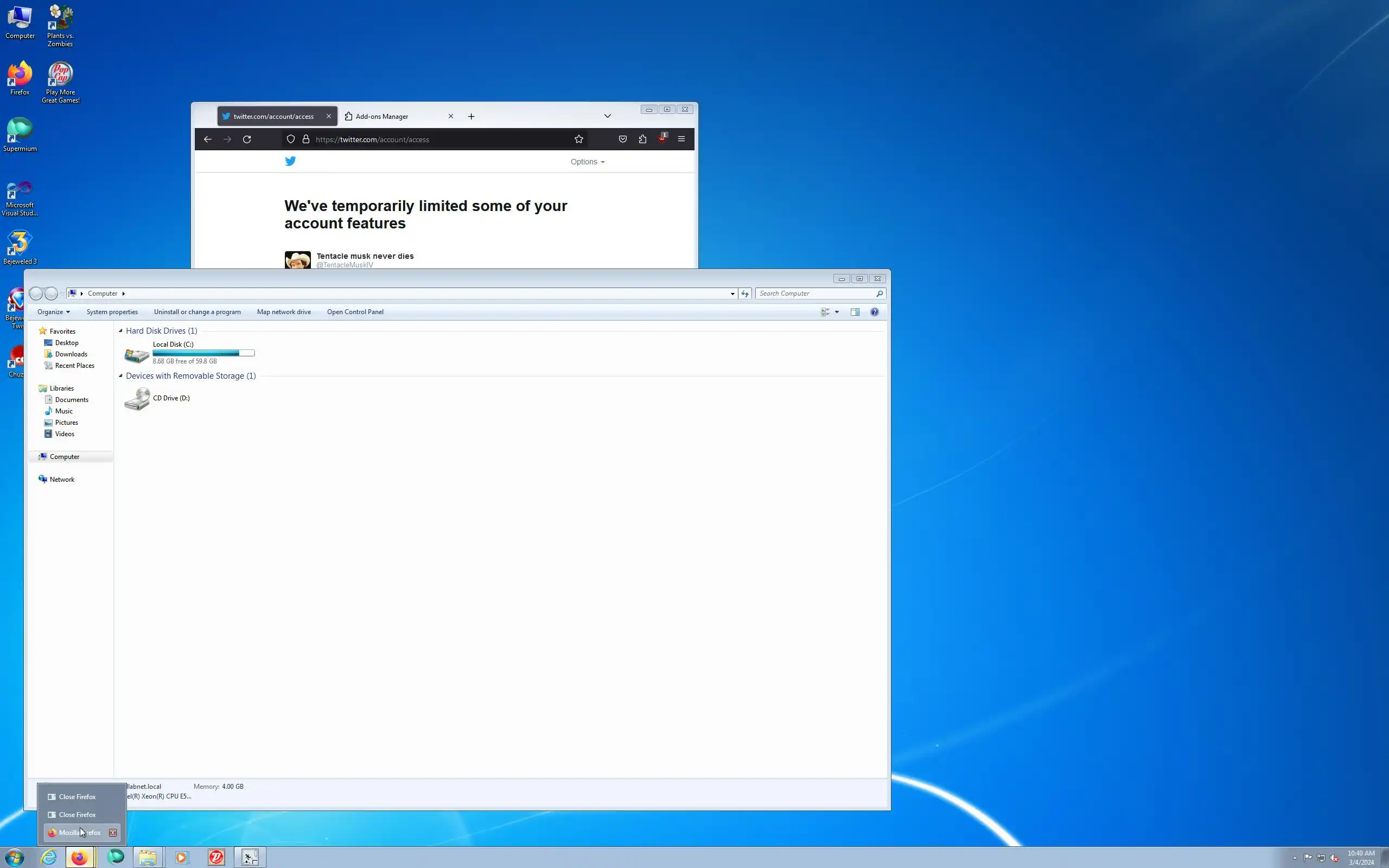Image resolution: width=1389 pixels, height=868 pixels.
Task: Open the Firefox hamburger menu
Action: click(x=681, y=139)
